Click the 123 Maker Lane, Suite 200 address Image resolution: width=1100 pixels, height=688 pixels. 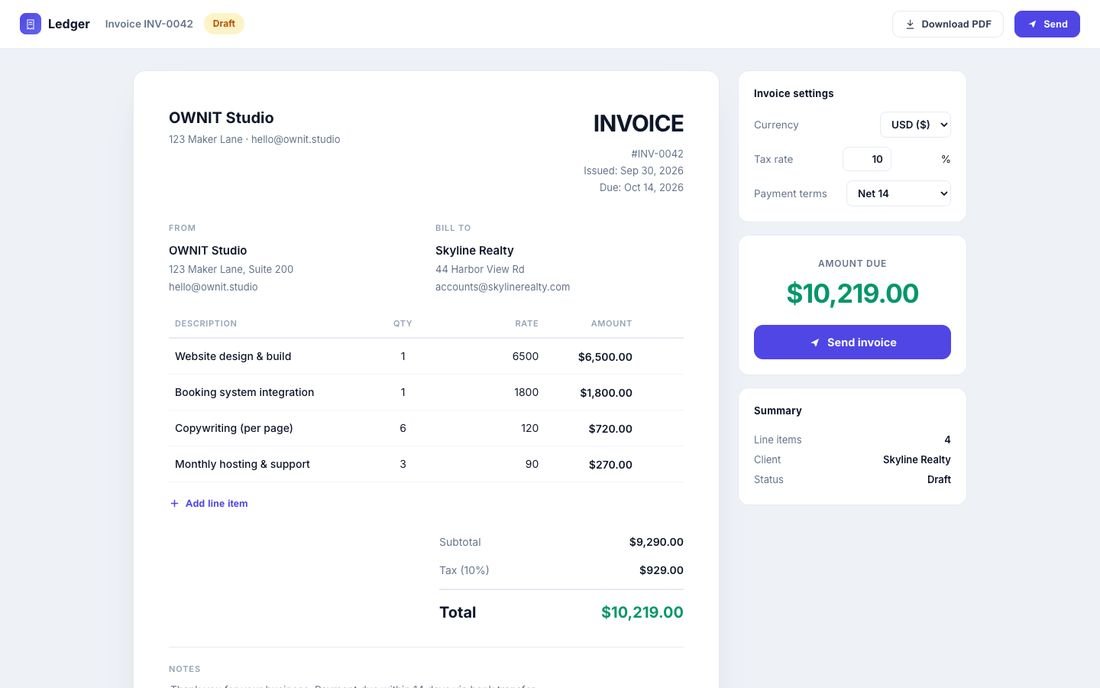[x=231, y=269]
